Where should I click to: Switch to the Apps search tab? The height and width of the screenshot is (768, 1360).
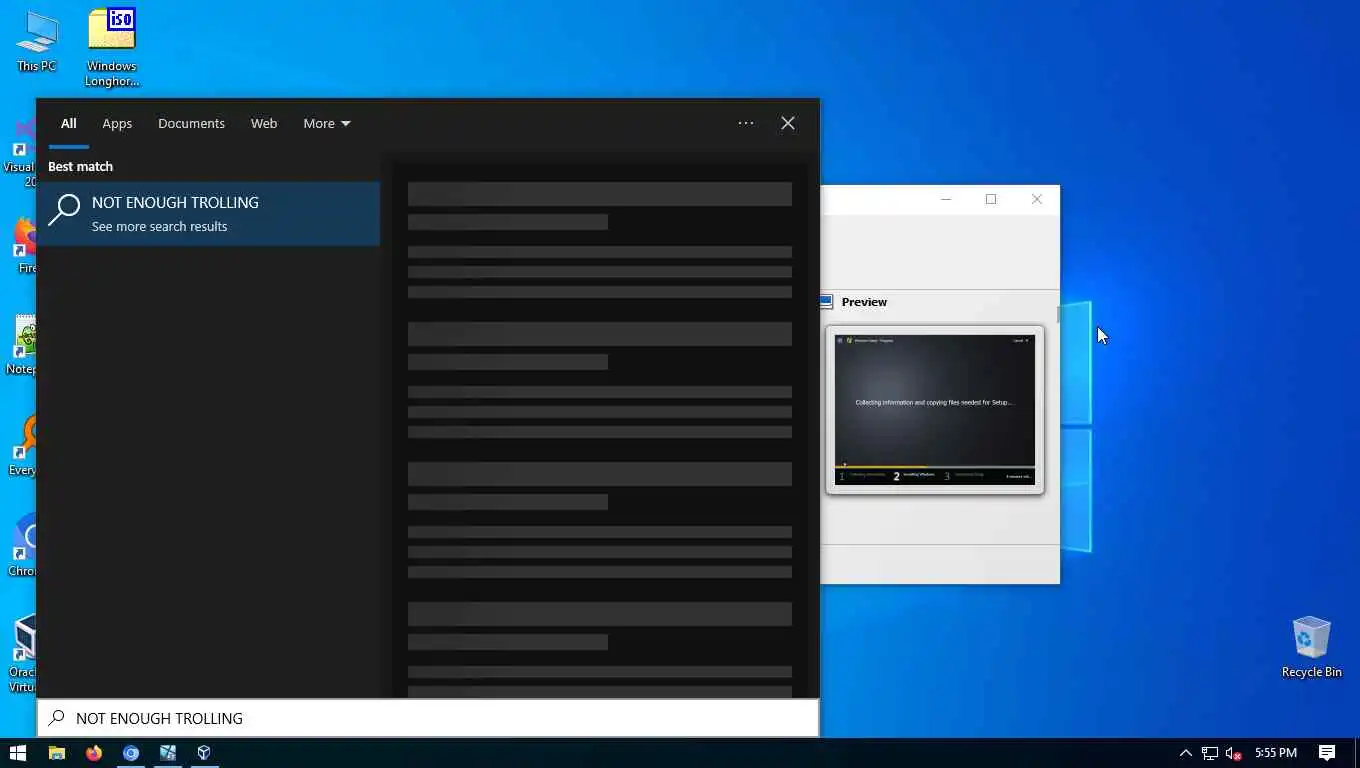[x=117, y=124]
